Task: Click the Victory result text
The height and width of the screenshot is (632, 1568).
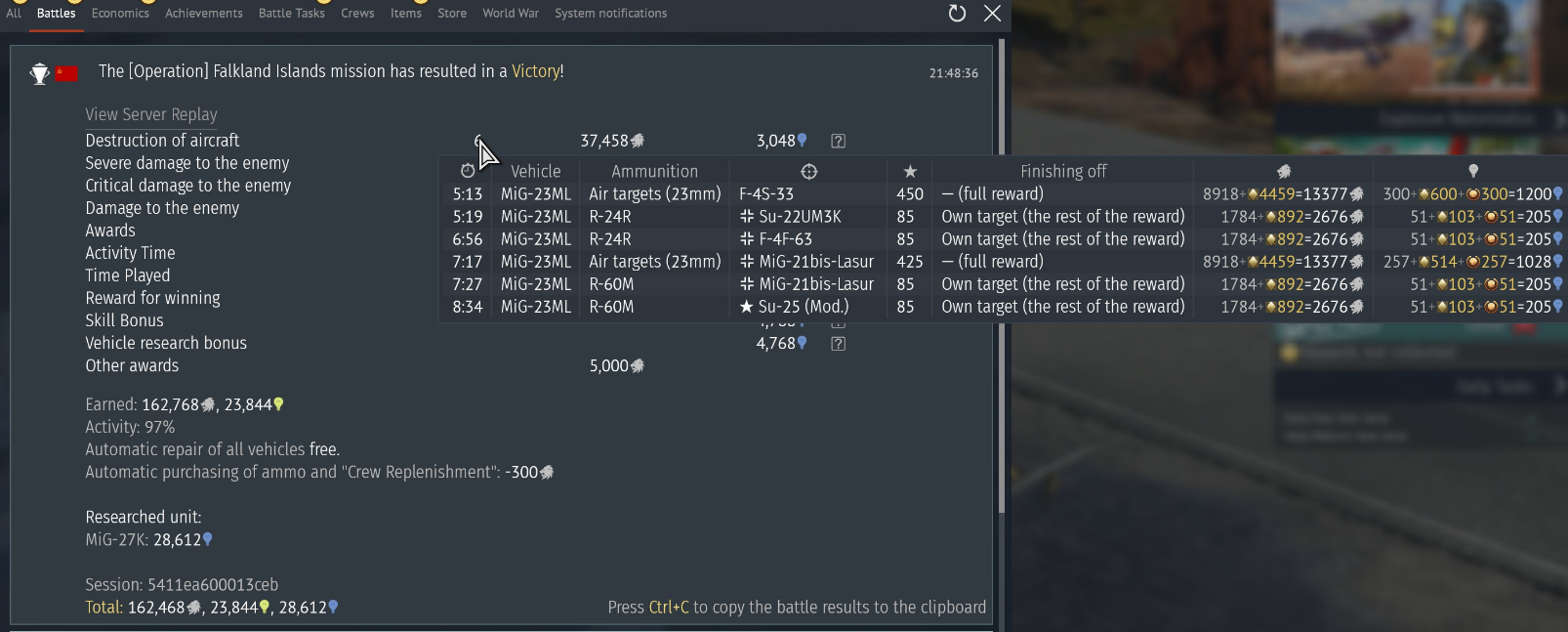Action: point(536,71)
